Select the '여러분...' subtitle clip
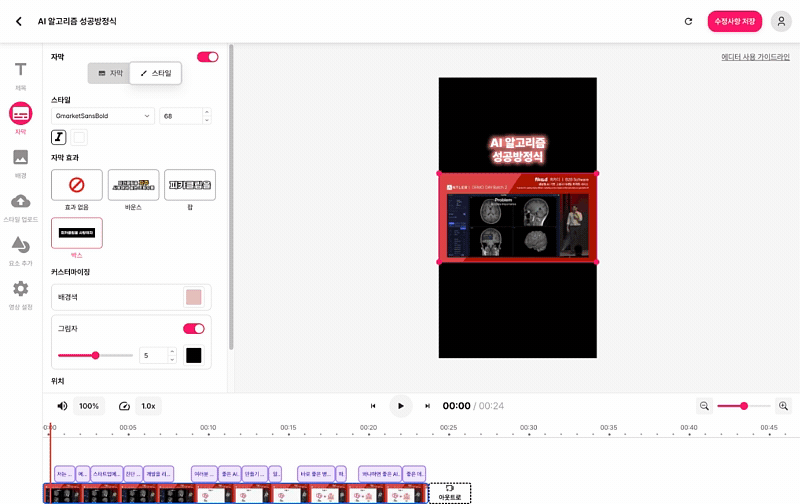Viewport: 800px width, 504px height. click(204, 474)
